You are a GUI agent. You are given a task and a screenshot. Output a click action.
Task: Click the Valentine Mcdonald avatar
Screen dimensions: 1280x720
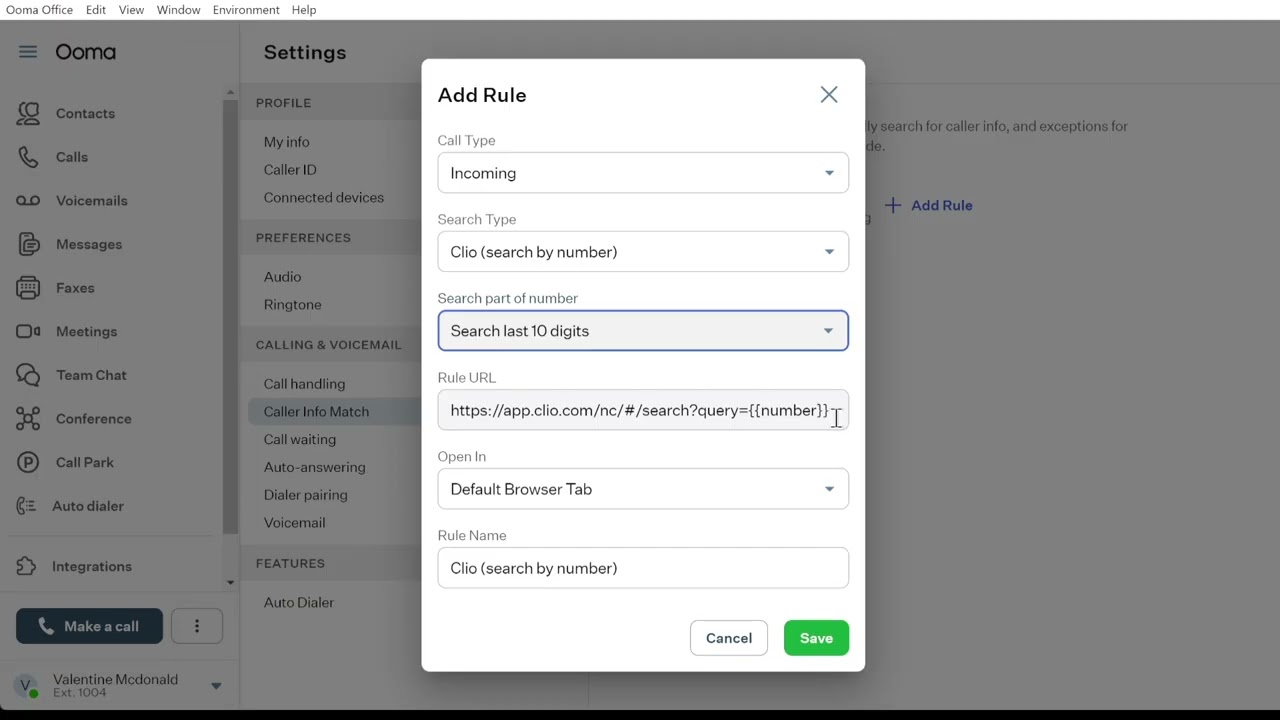tap(26, 686)
